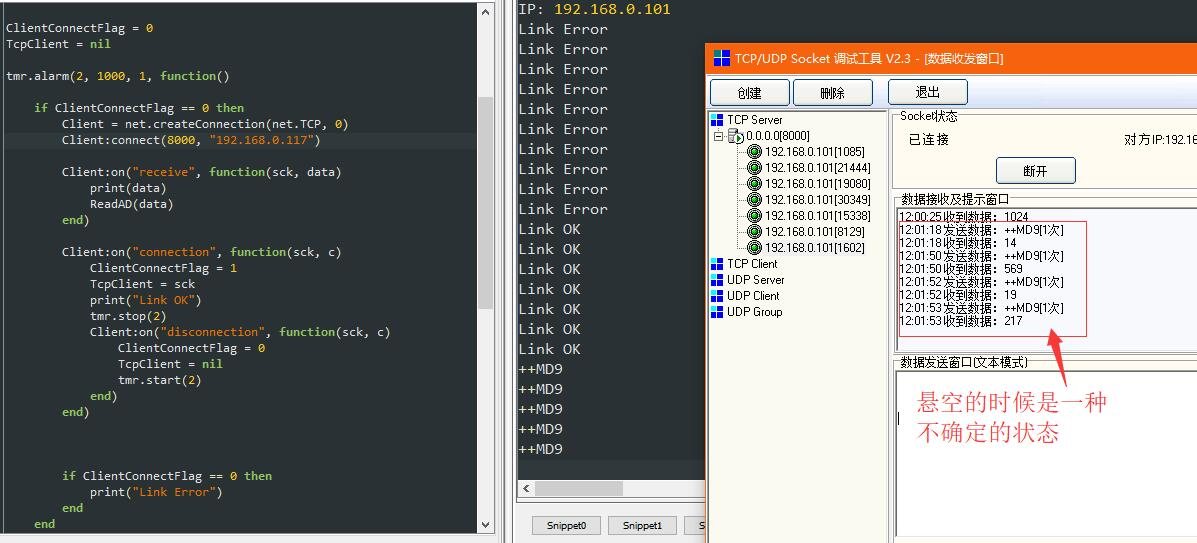
Task: Click 断开 to disconnect the socket
Action: point(1035,171)
